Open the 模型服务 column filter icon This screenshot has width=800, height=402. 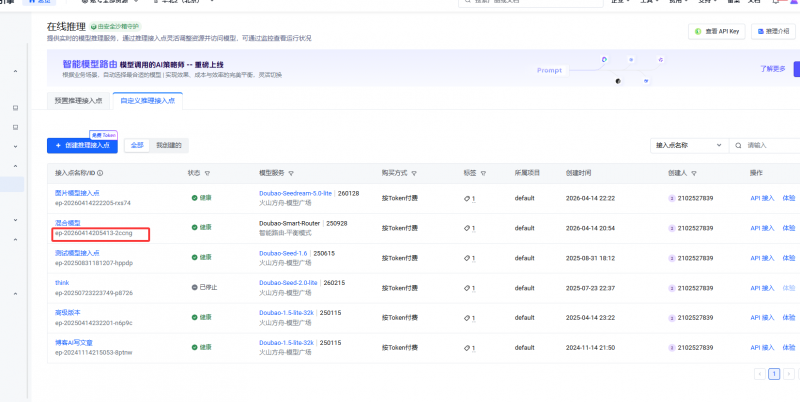[291, 173]
